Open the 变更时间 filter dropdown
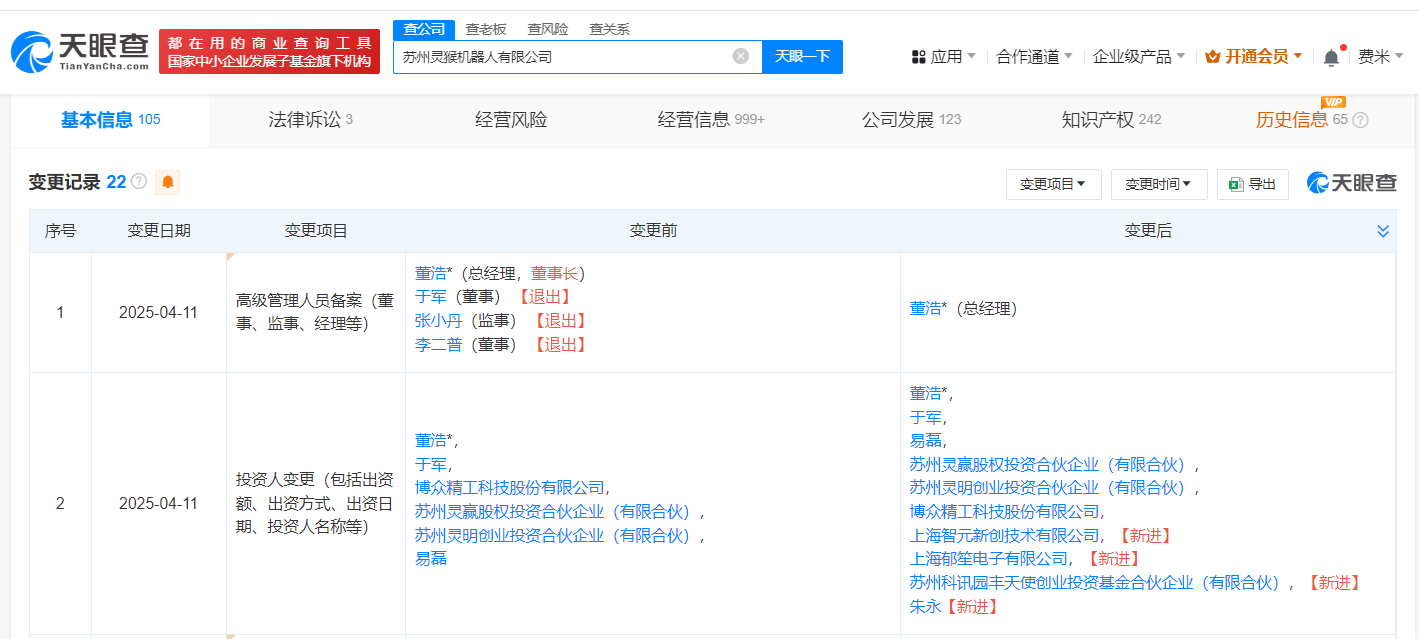Viewport: 1419px width, 639px height. pyautogui.click(x=1159, y=184)
